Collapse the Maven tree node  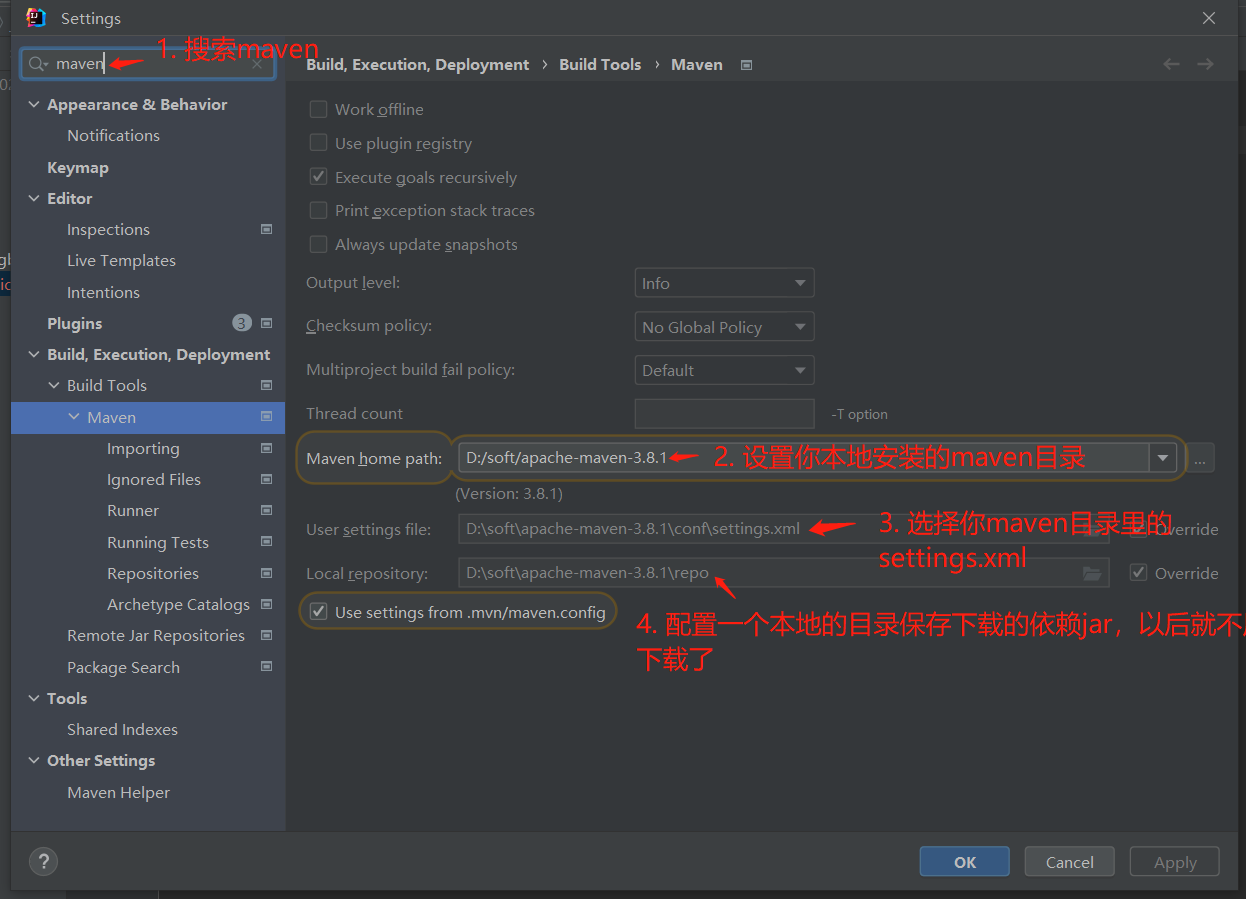point(74,417)
